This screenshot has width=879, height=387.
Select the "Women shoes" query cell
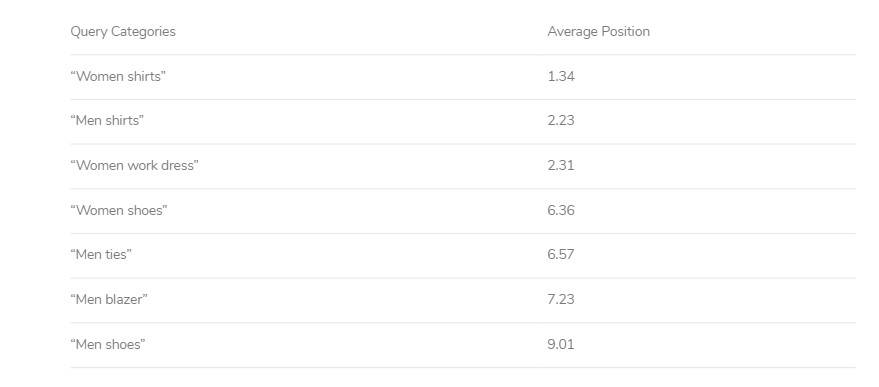click(119, 210)
